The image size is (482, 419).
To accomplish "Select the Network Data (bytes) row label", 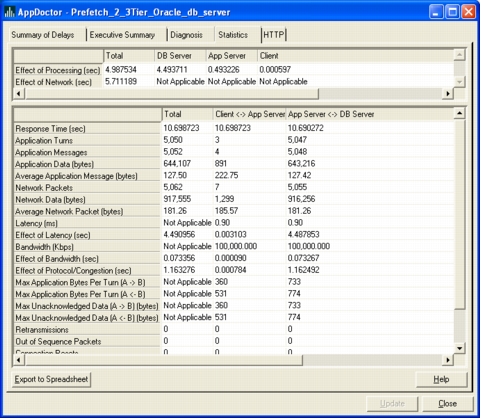I will tap(87, 200).
